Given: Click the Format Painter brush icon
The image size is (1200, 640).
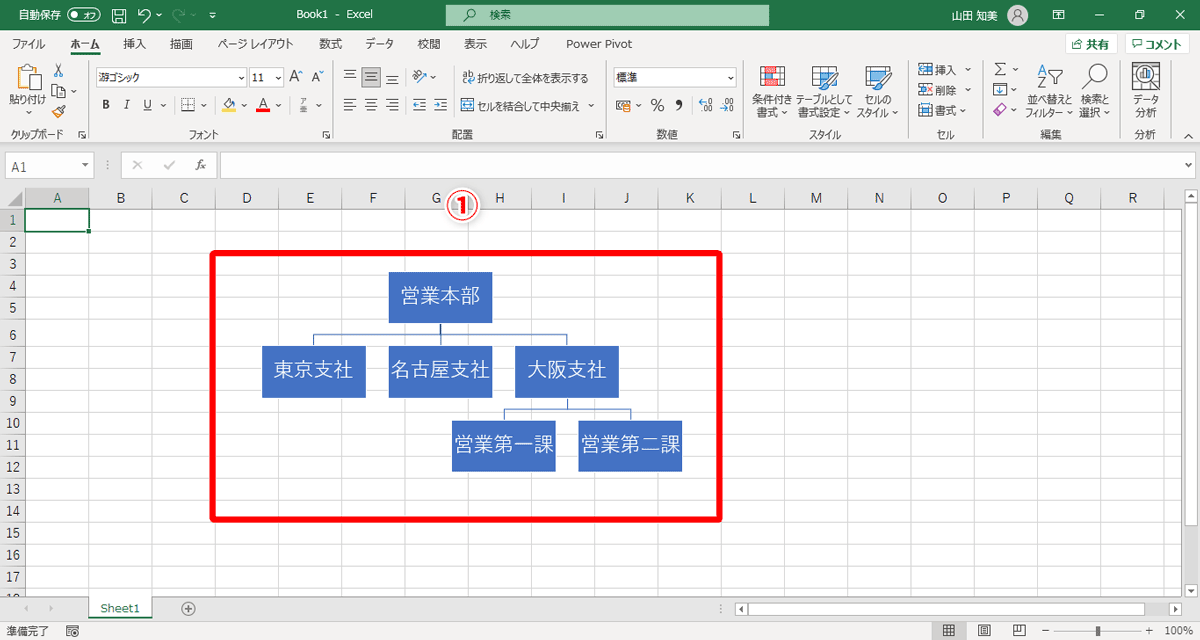Looking at the screenshot, I should (58, 111).
